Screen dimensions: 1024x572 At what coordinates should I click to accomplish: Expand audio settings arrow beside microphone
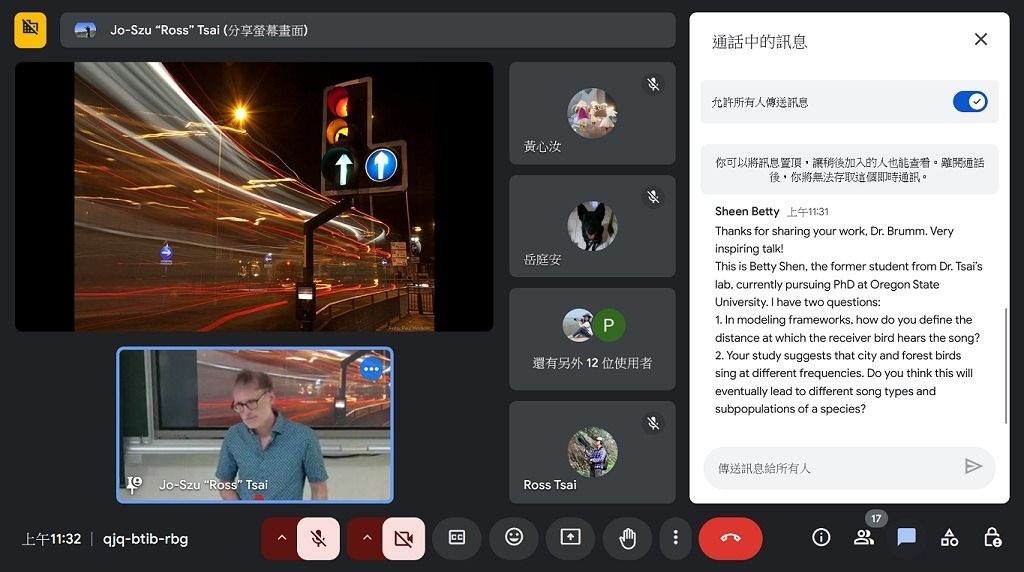[281, 538]
